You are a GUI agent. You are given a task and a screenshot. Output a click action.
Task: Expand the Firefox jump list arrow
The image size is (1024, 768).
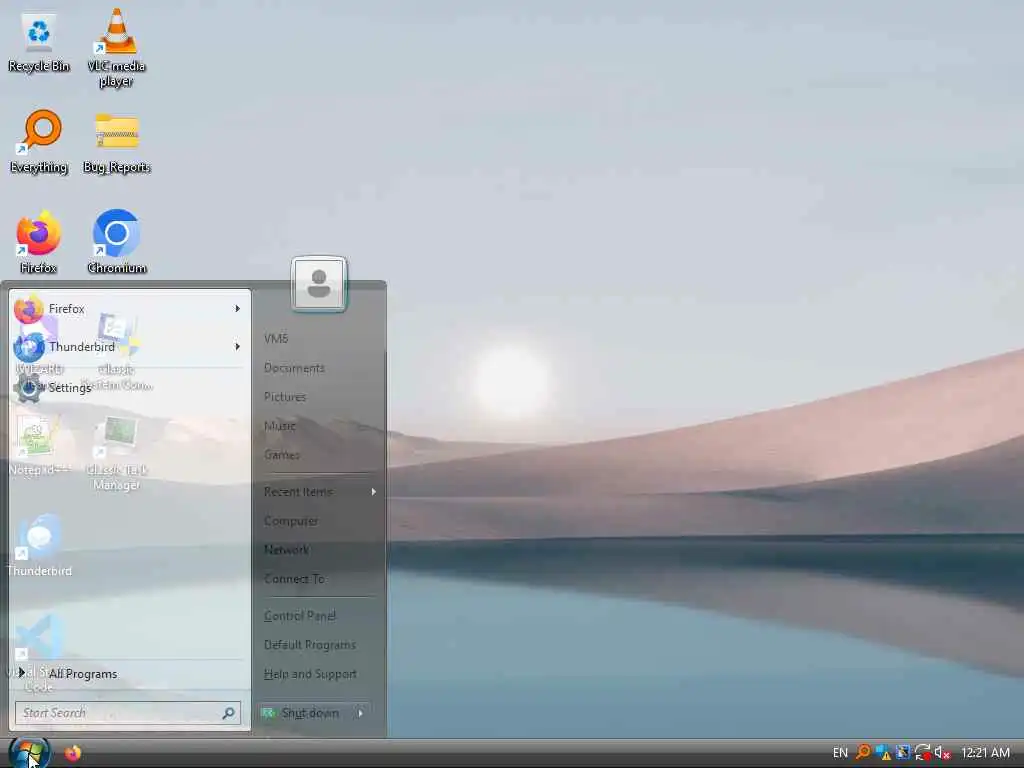[237, 309]
